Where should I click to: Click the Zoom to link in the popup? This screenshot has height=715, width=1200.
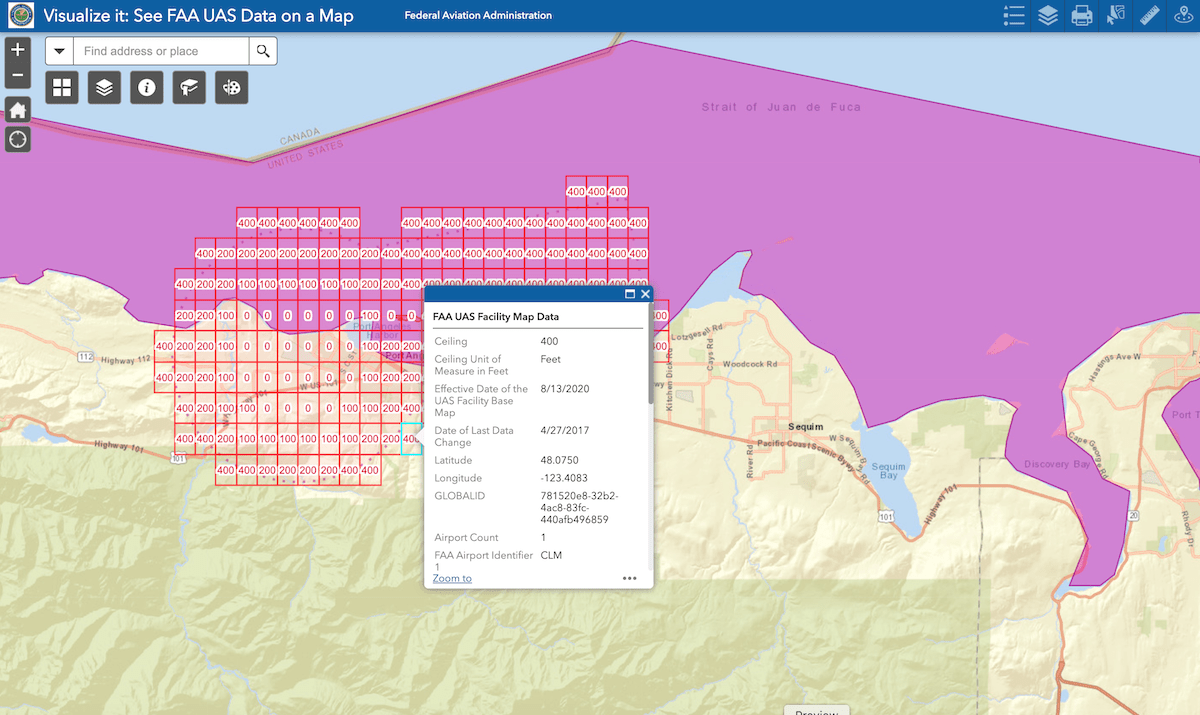tap(451, 578)
